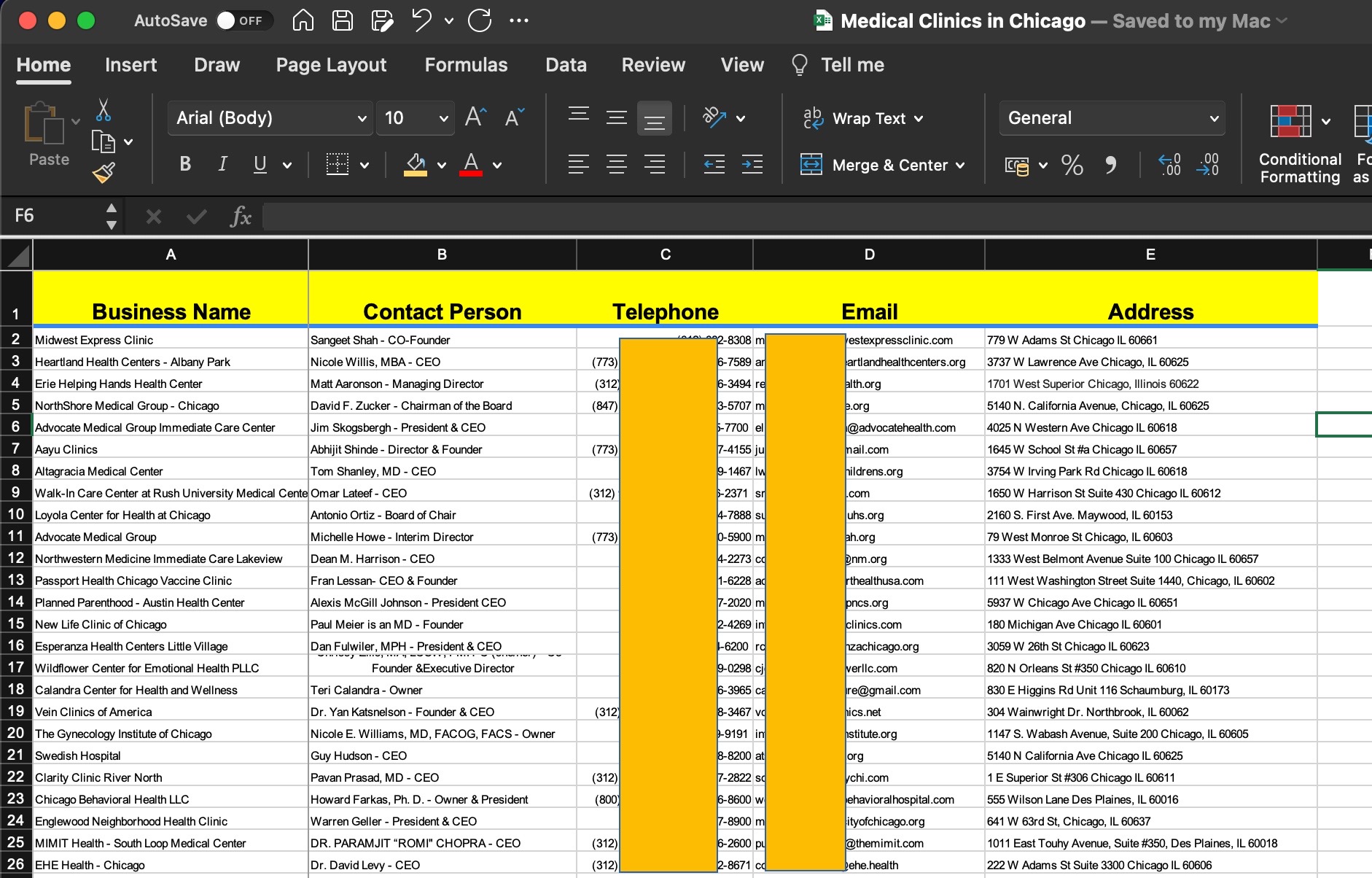
Task: Toggle Bold formatting
Action: click(x=185, y=164)
